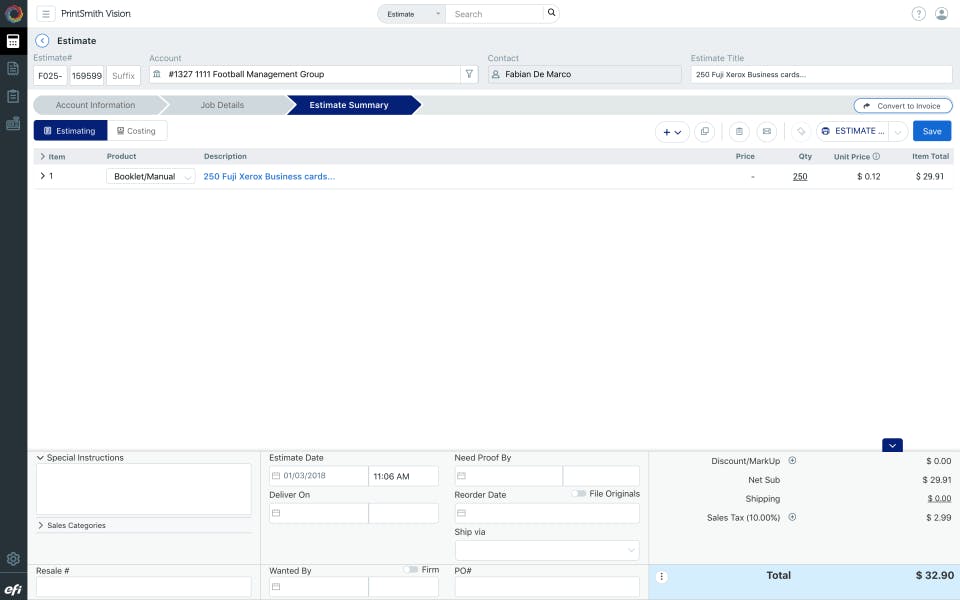Image resolution: width=960 pixels, height=600 pixels.
Task: Click the back arrow next to Estimate
Action: point(42,41)
